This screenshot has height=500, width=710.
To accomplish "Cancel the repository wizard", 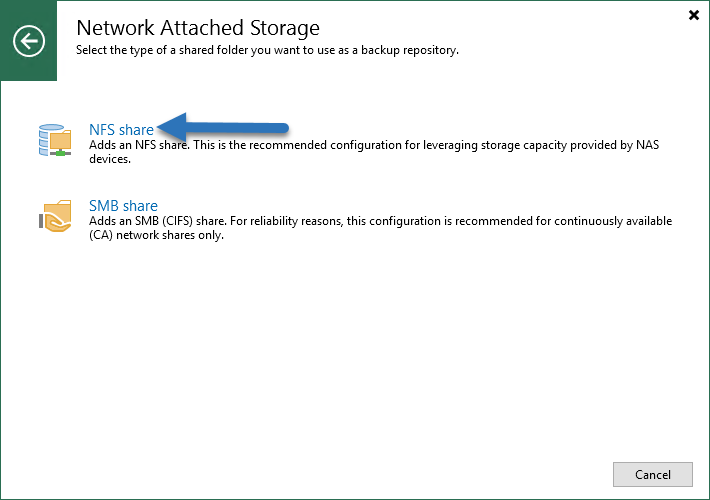I will 652,474.
